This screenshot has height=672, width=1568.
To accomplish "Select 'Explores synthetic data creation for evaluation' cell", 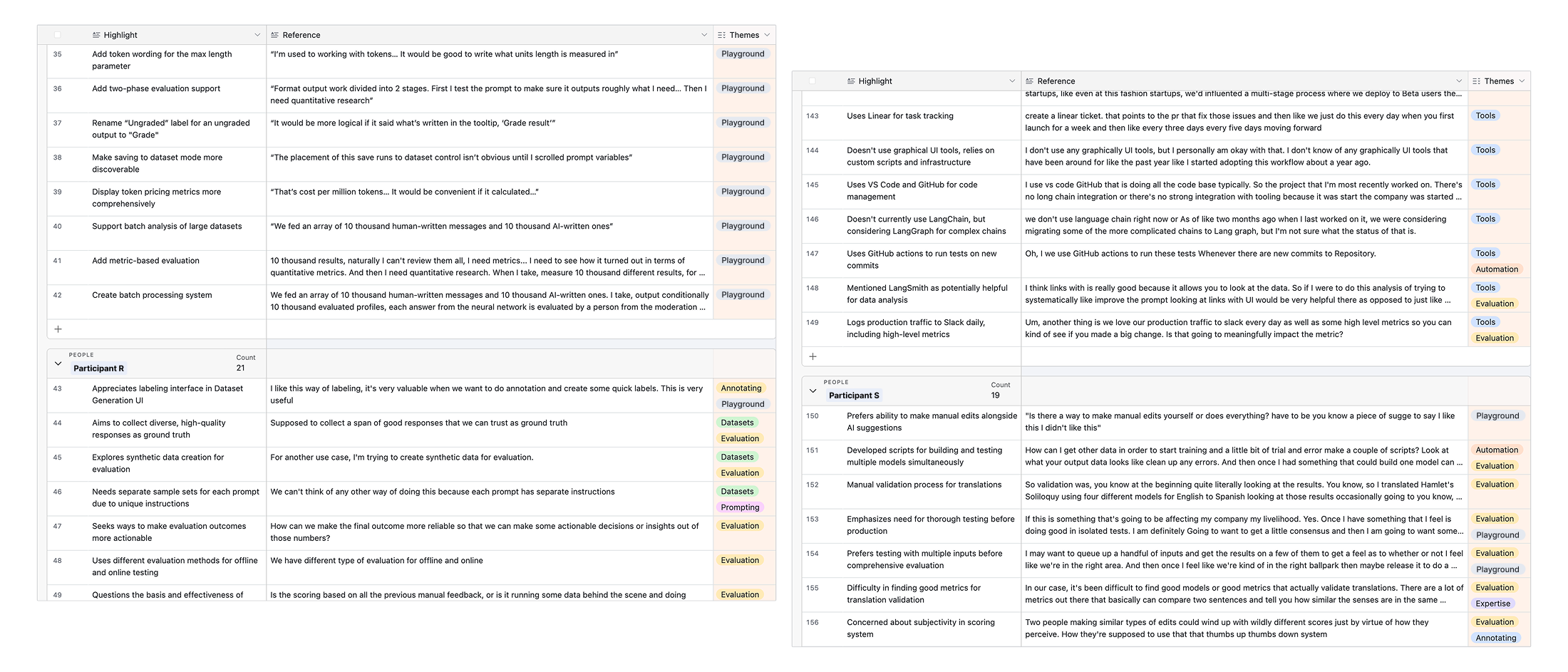I will (x=177, y=464).
